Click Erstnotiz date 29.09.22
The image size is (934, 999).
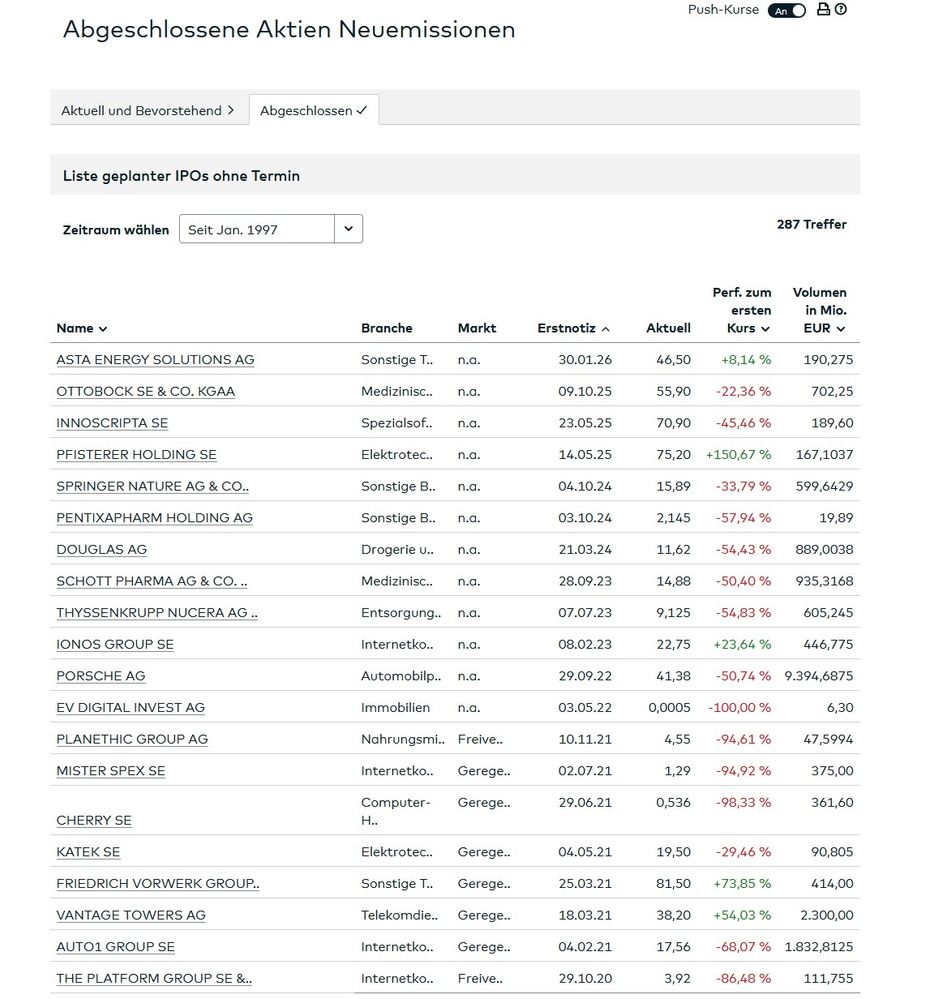[x=585, y=676]
